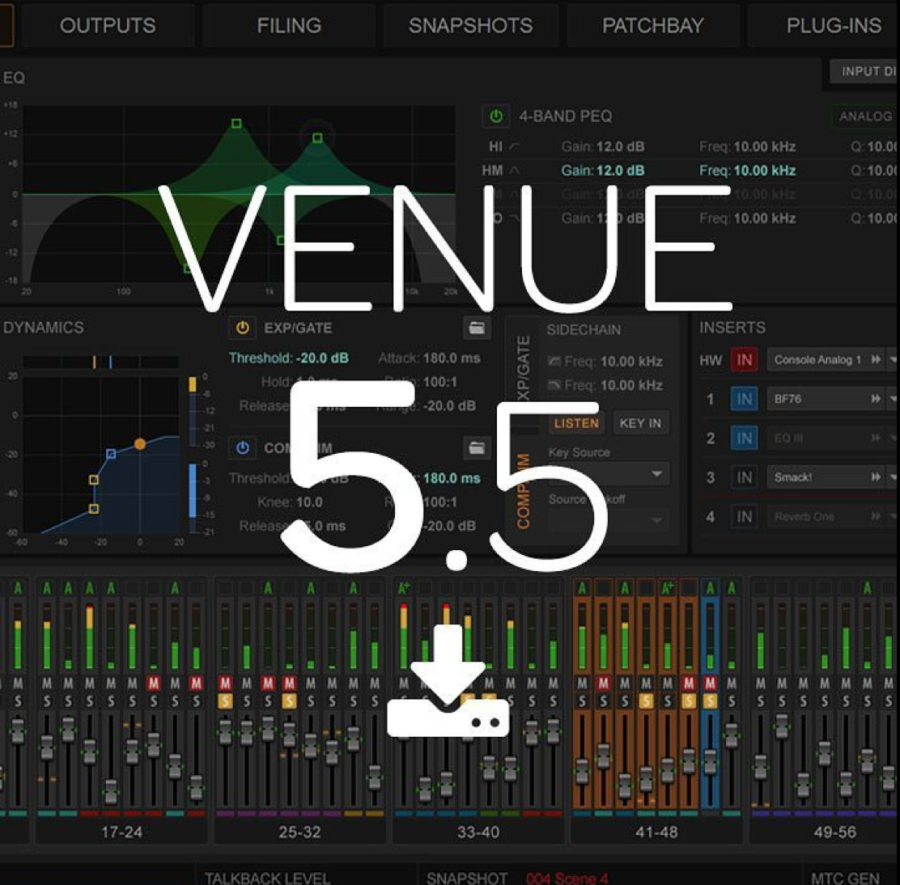Click the compressor power icon
The width and height of the screenshot is (900, 885).
tap(241, 447)
